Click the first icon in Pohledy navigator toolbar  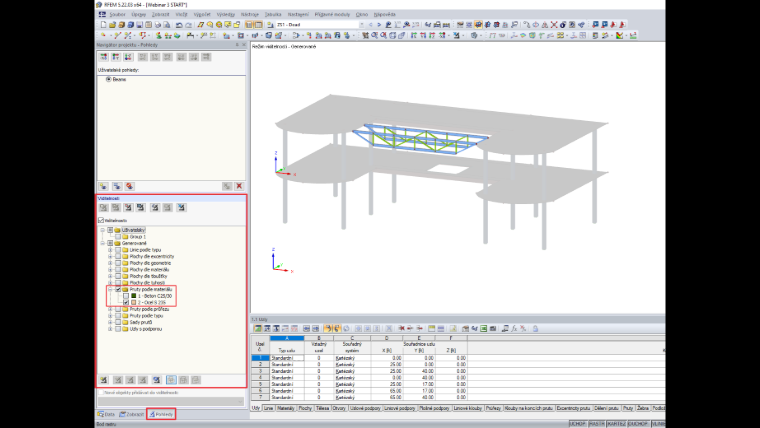(x=103, y=57)
